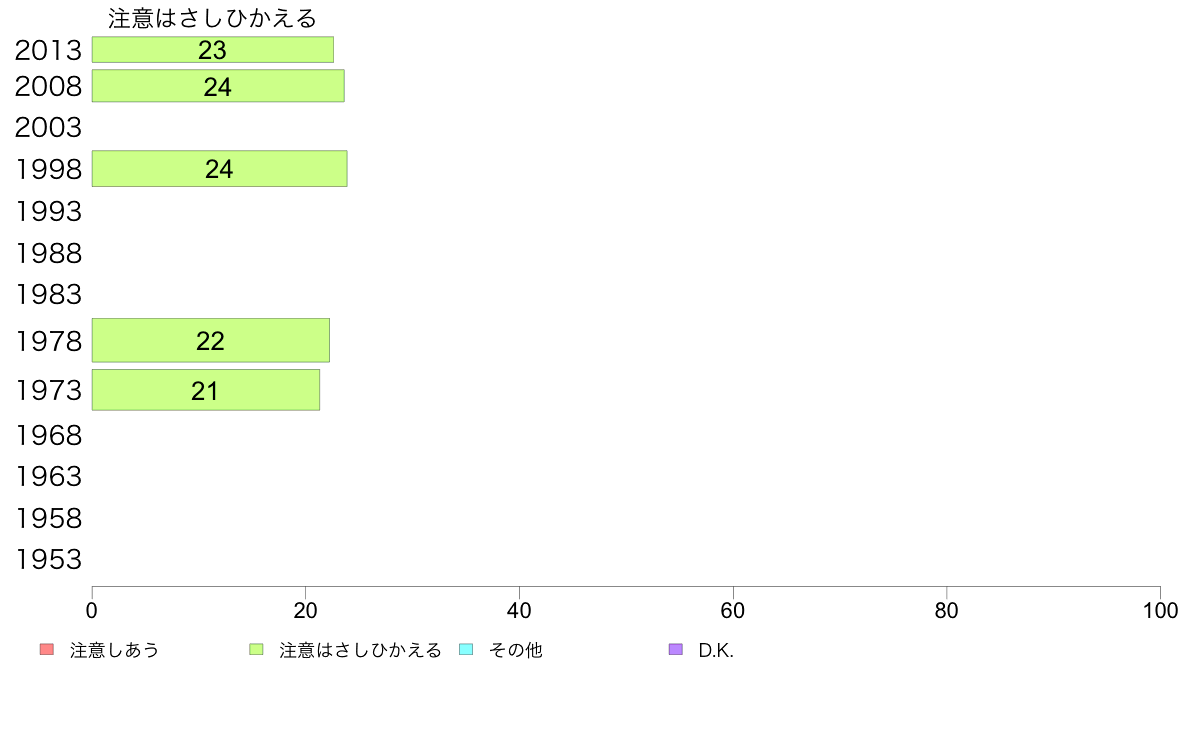Click the 1988 year label
Image resolution: width=1188 pixels, height=736 pixels.
tap(48, 254)
